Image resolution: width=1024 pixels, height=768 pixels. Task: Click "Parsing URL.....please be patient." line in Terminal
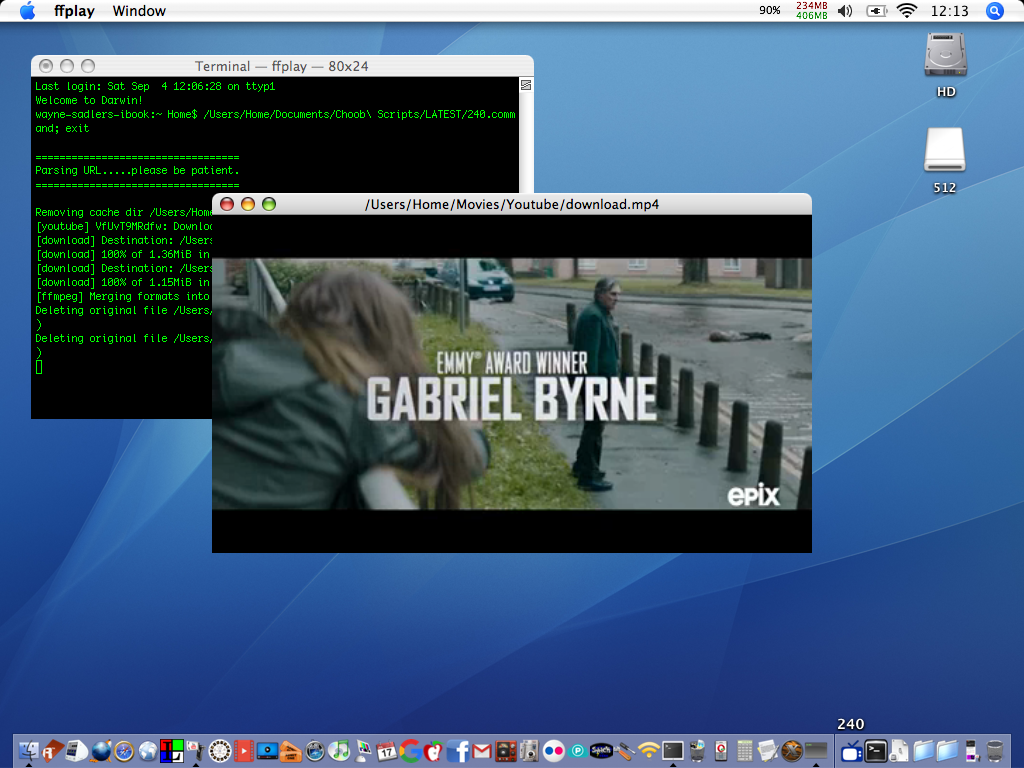coord(137,170)
